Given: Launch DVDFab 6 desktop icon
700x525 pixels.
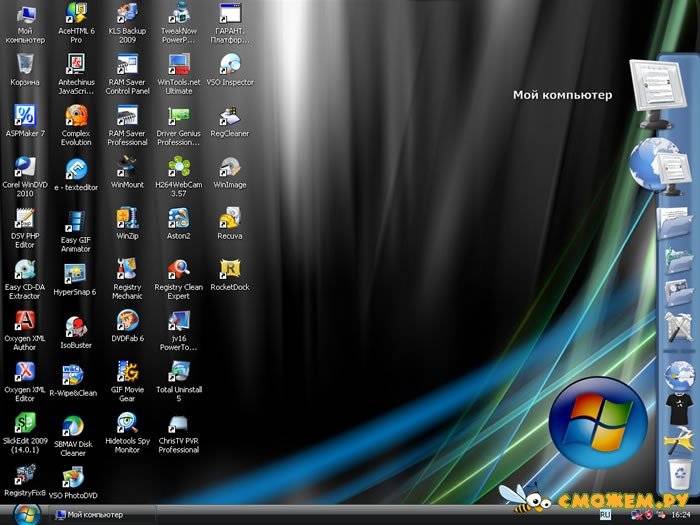Looking at the screenshot, I should [x=127, y=321].
